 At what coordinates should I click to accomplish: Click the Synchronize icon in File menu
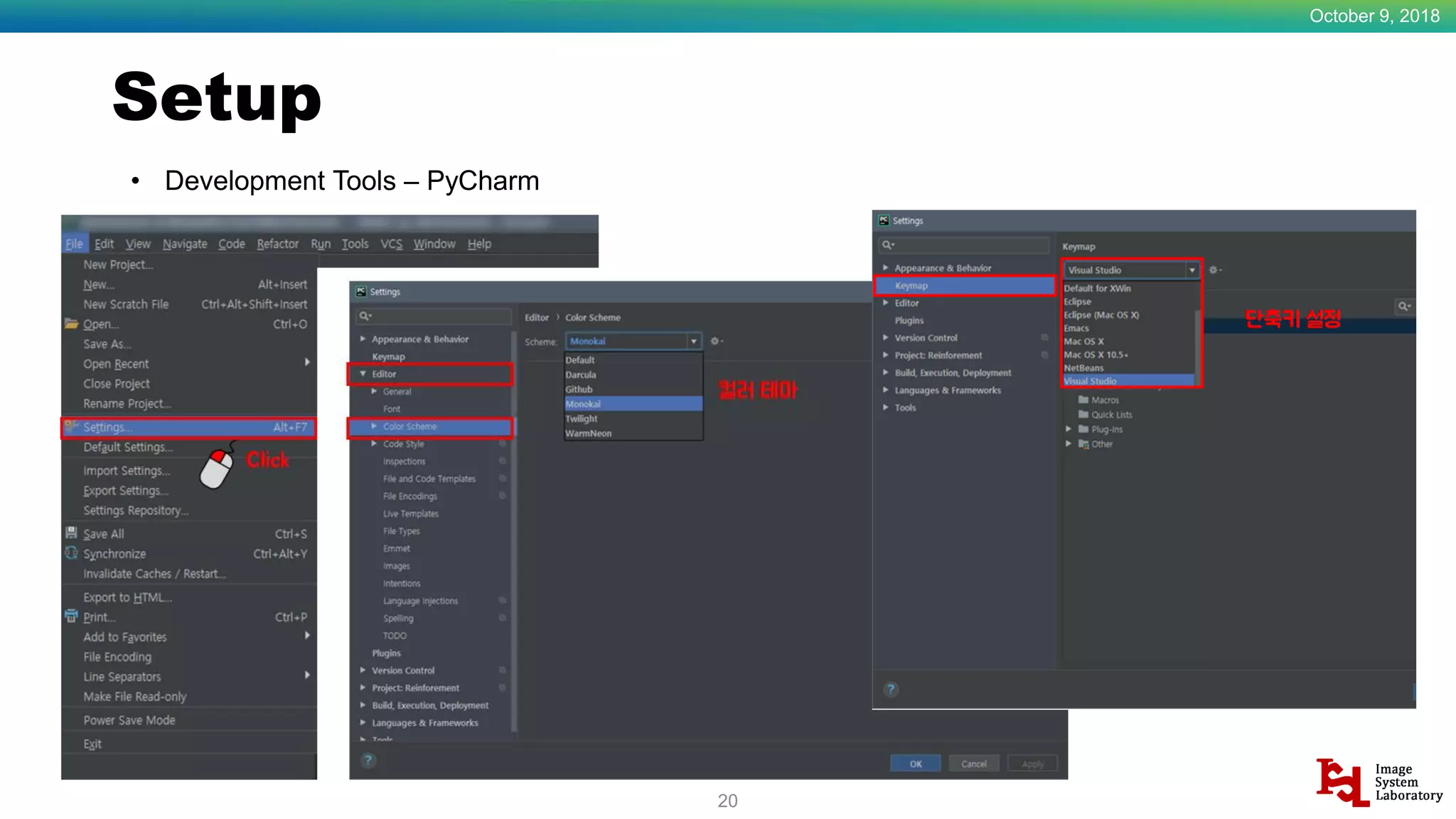[71, 552]
